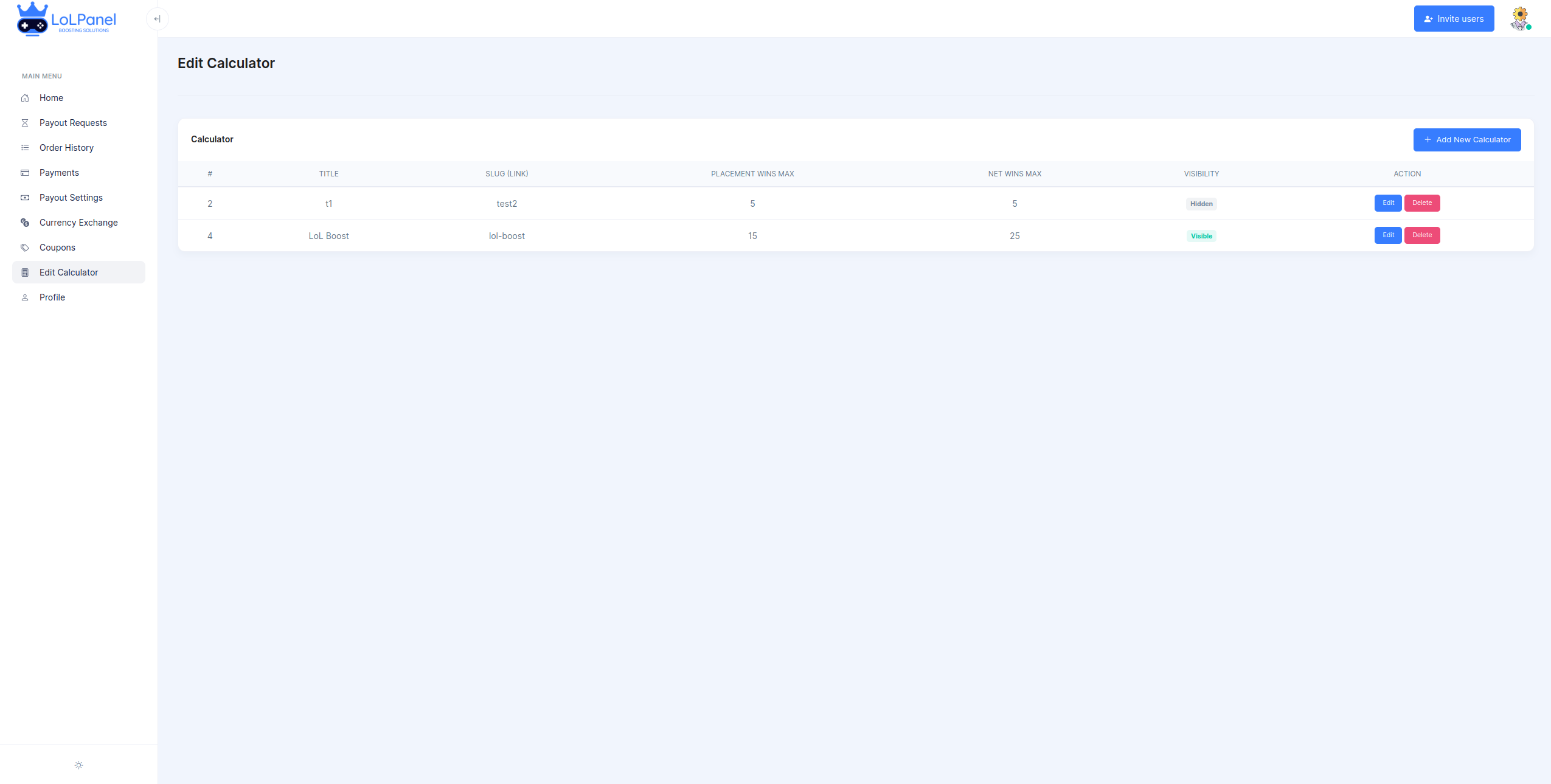1551x784 pixels.
Task: Open the user avatar menu
Action: point(1519,19)
